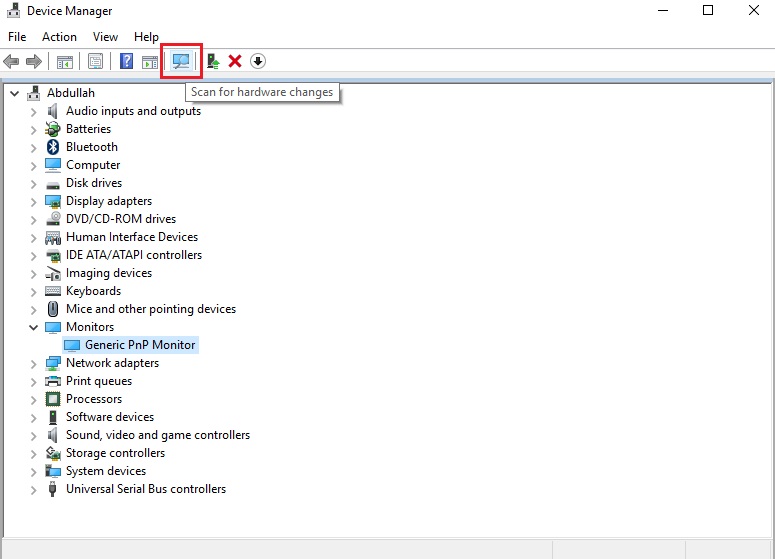Select the Monitors label

pyautogui.click(x=90, y=327)
